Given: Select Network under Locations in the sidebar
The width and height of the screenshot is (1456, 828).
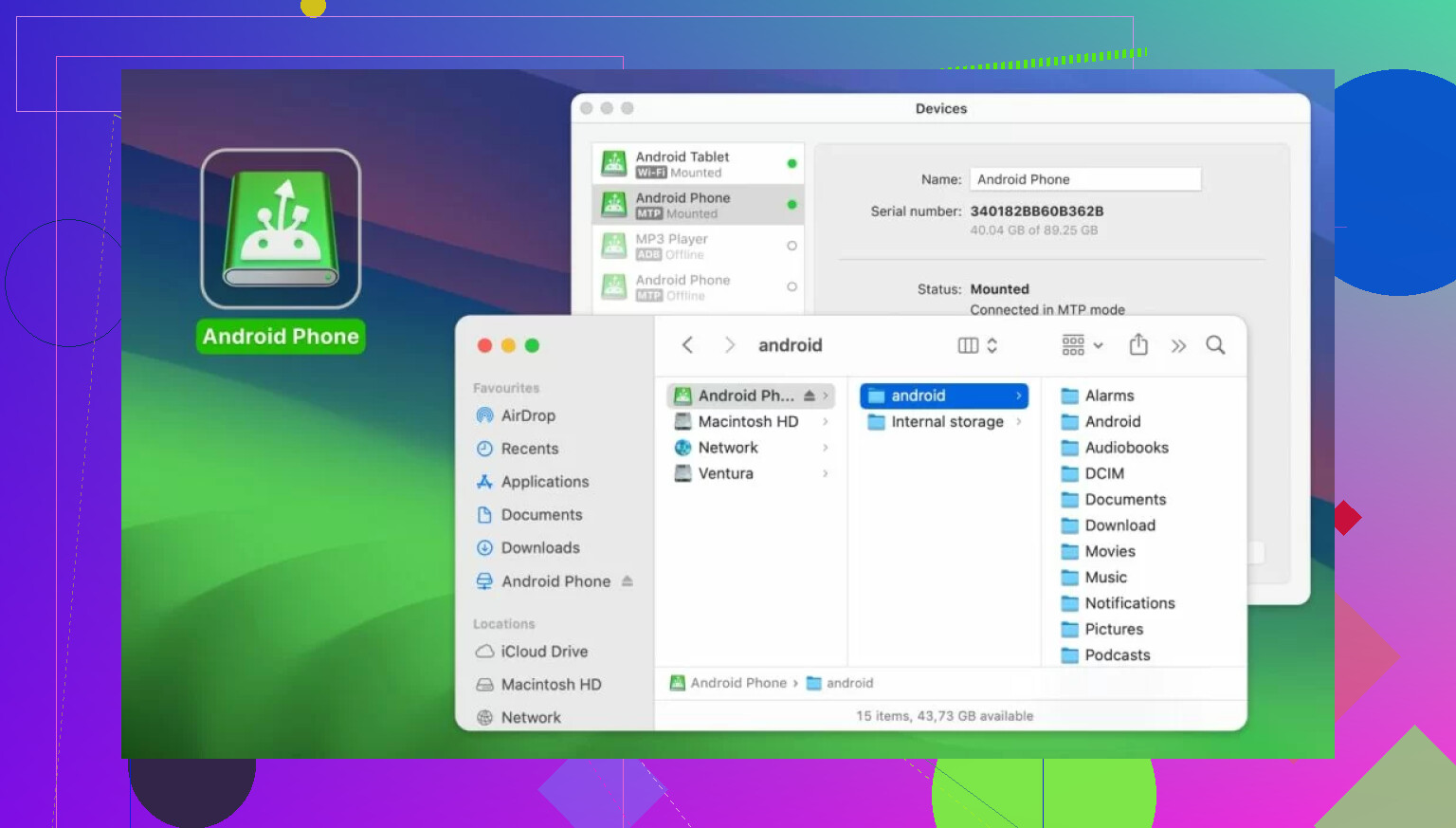Looking at the screenshot, I should (519, 718).
